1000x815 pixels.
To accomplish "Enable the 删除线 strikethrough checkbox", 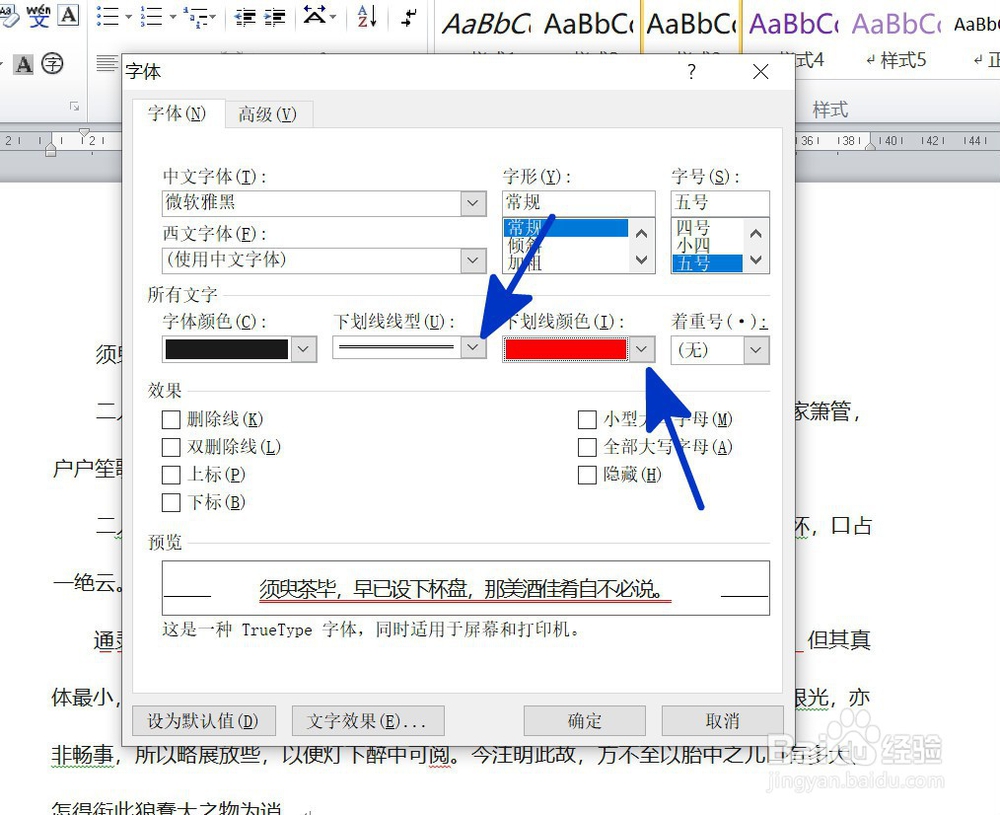I will [x=171, y=419].
